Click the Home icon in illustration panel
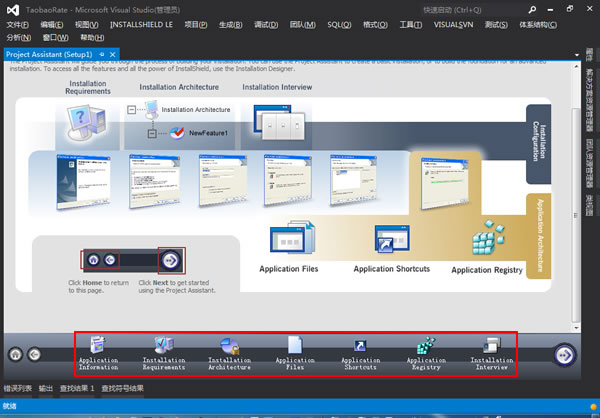600x418 pixels. (93, 260)
